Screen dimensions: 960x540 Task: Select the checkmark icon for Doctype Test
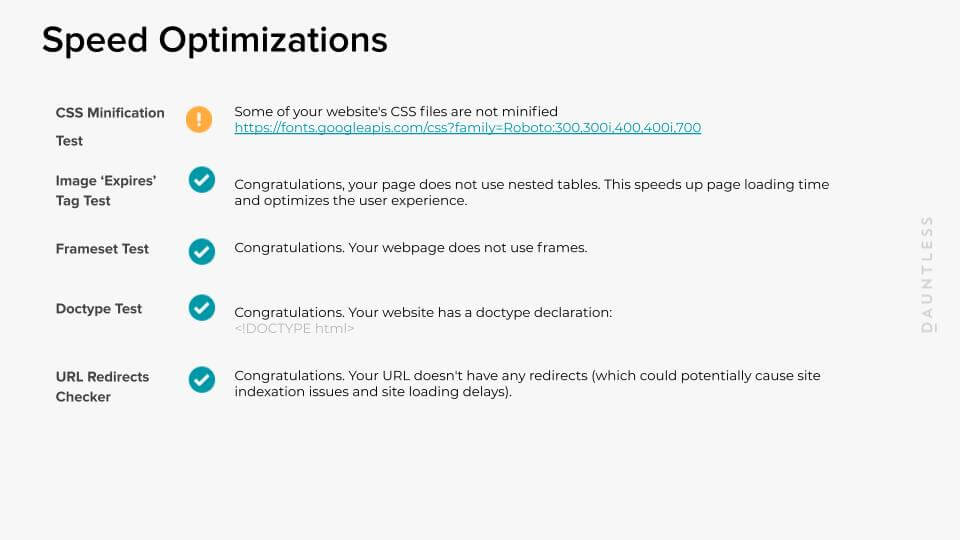(x=202, y=308)
